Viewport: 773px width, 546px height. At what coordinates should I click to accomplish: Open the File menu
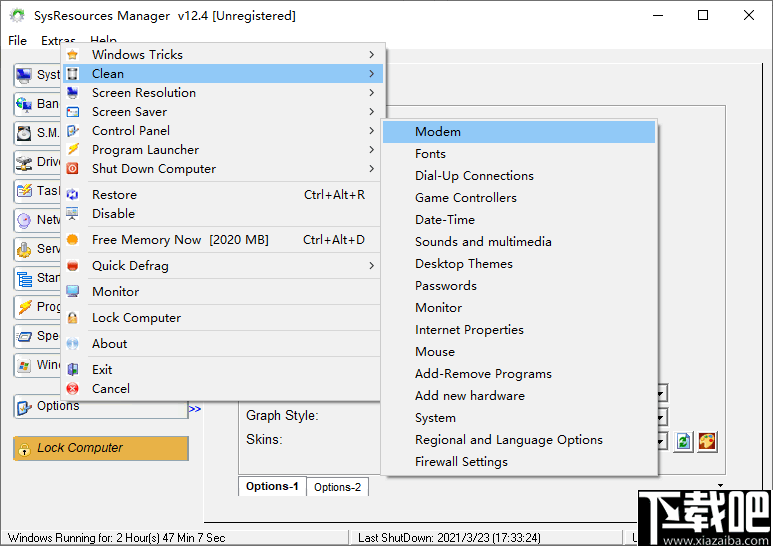point(17,40)
